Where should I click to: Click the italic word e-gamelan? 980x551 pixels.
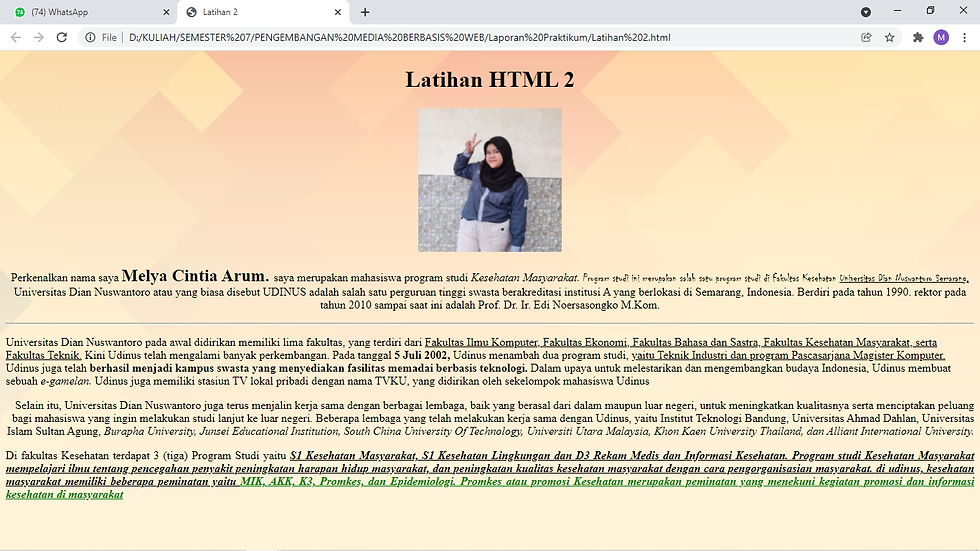tap(66, 381)
